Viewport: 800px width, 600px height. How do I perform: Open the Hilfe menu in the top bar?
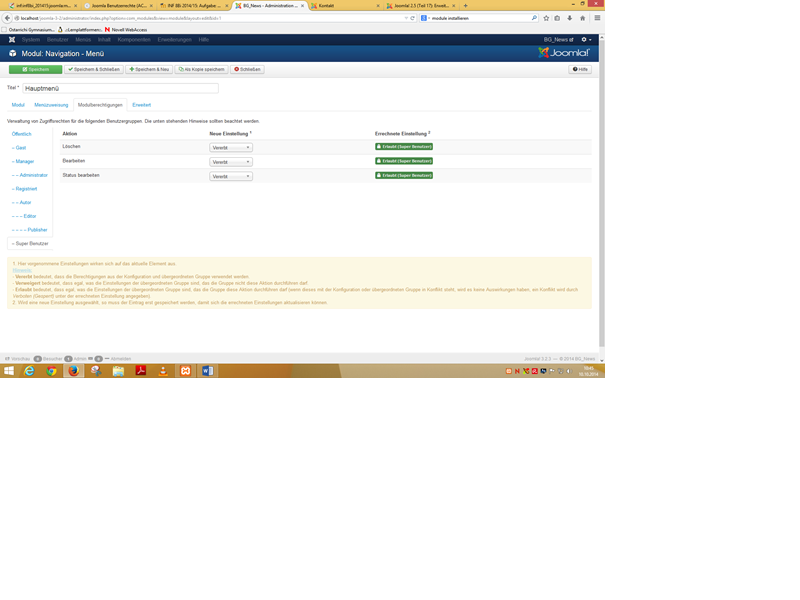[x=204, y=39]
